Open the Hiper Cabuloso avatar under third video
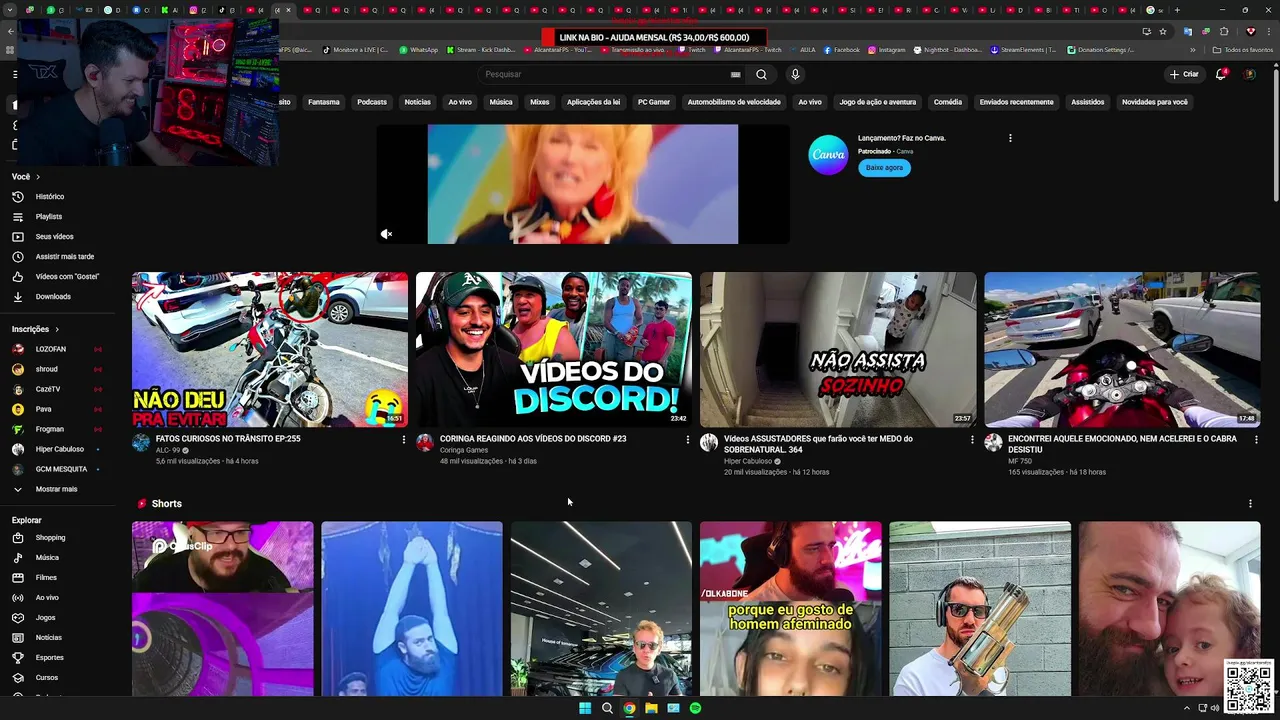The height and width of the screenshot is (720, 1280). point(709,443)
